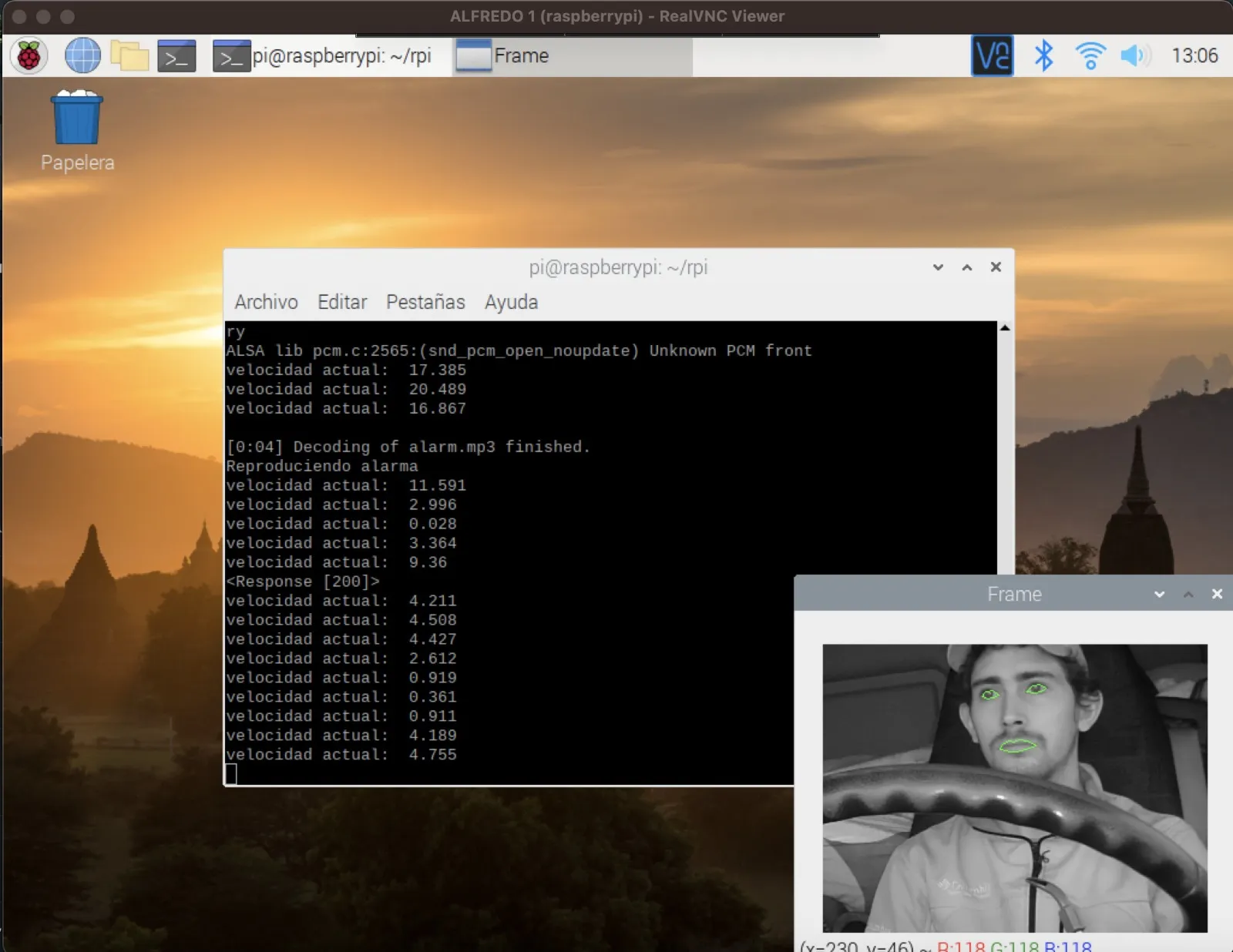Screen dimensions: 1233x952
Task: Click the volume speaker icon
Action: tap(1135, 55)
